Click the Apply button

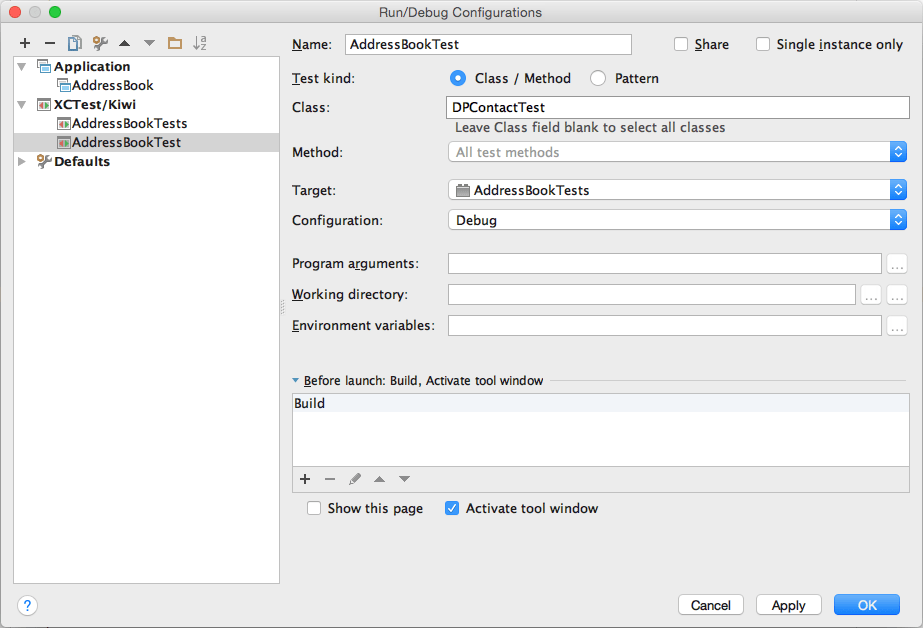tap(788, 605)
